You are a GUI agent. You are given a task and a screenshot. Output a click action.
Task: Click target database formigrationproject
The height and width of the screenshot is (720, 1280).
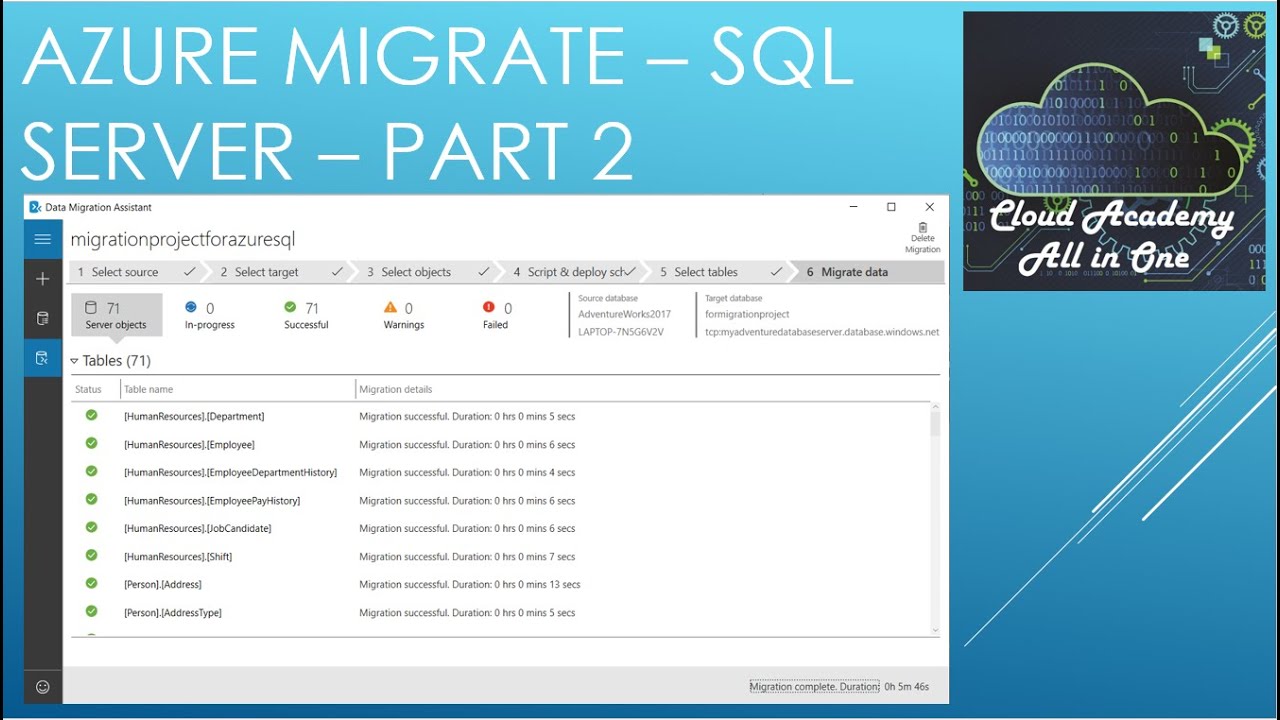(x=747, y=314)
